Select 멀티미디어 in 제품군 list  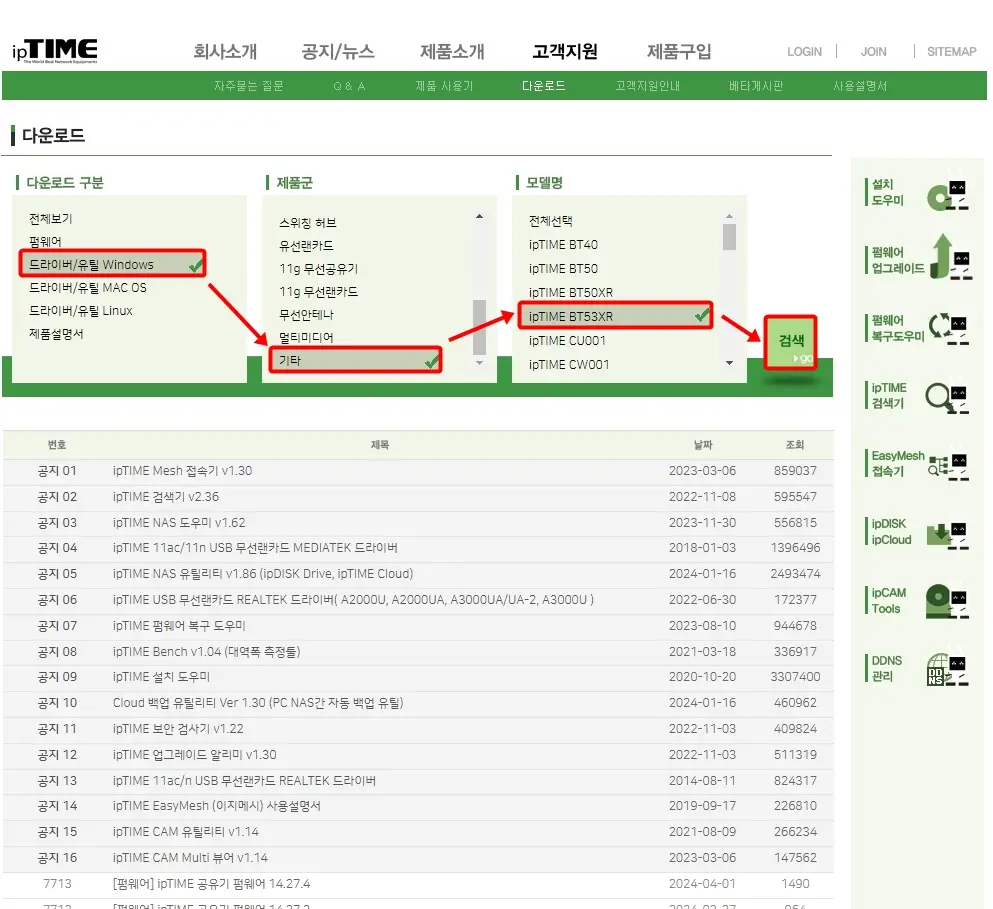click(x=306, y=337)
